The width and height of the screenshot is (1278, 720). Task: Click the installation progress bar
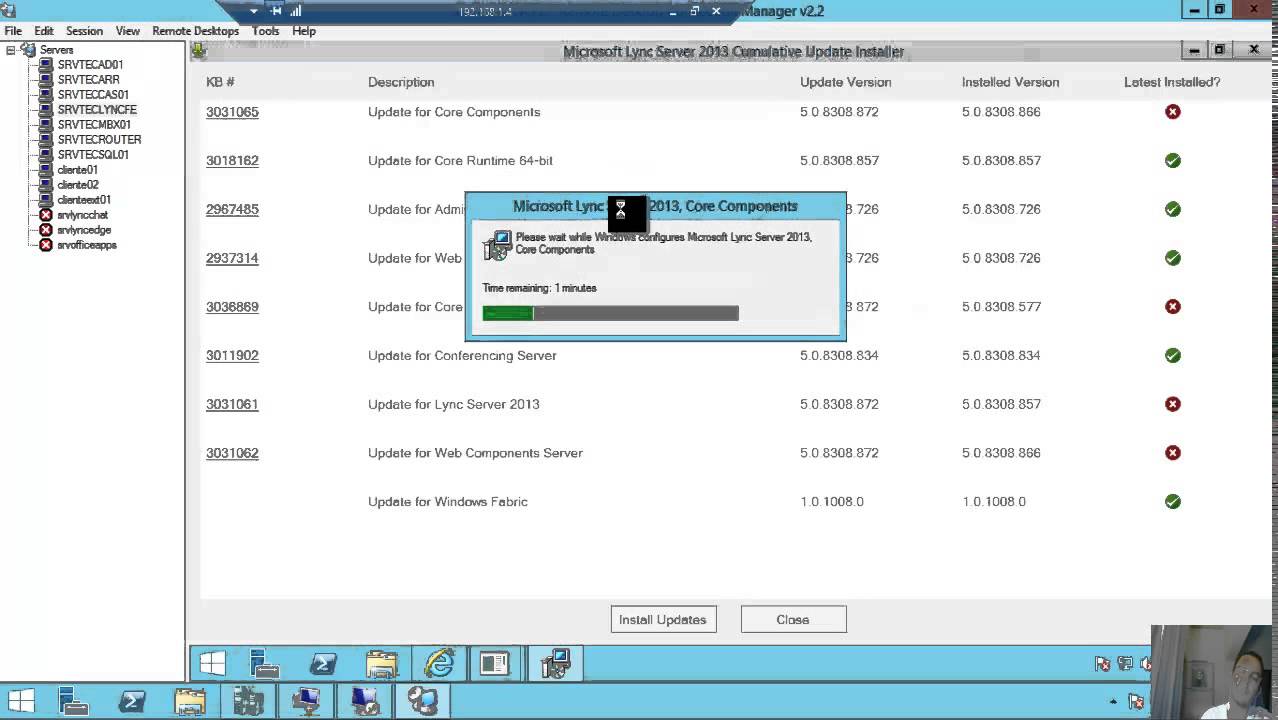[610, 313]
